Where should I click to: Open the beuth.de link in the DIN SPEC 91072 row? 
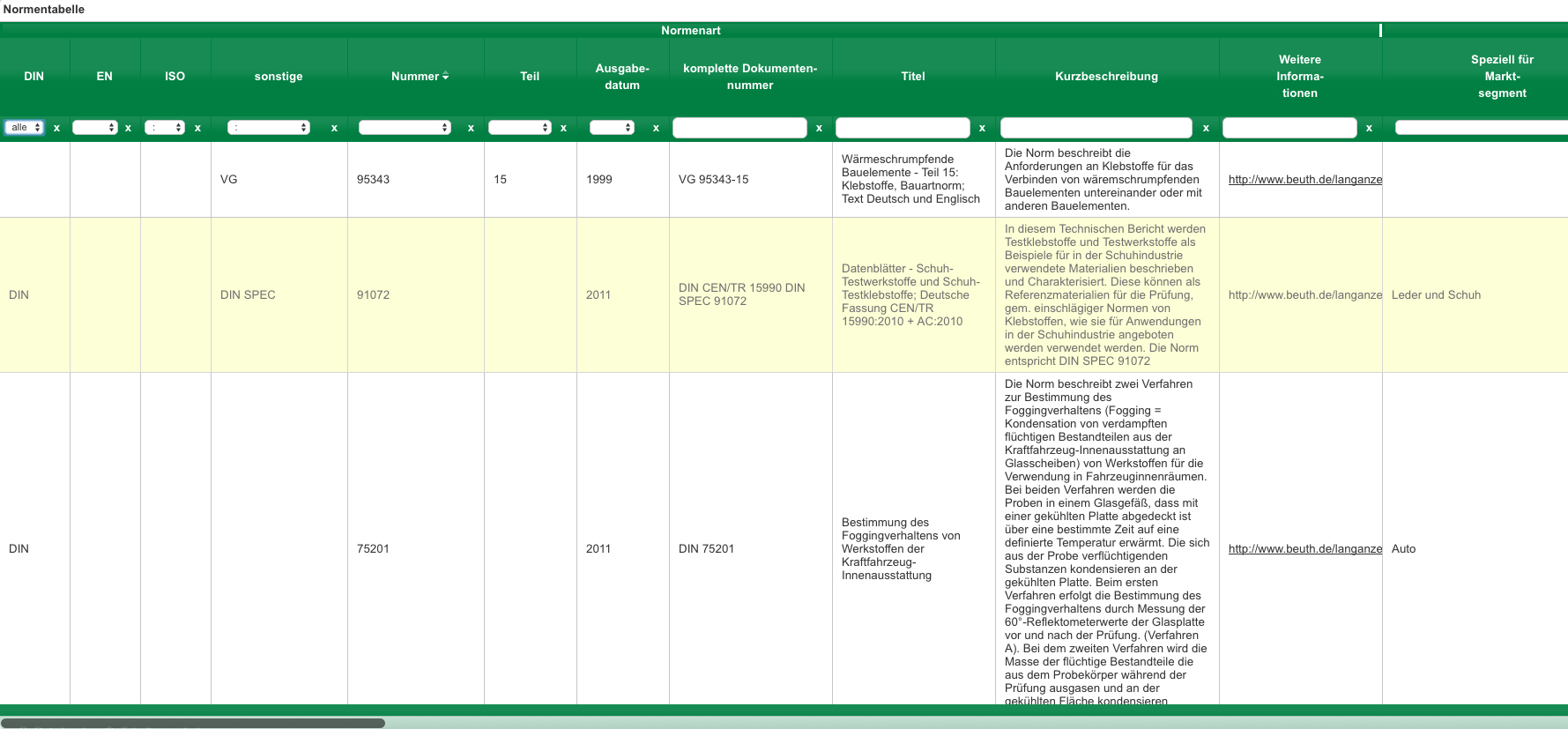(x=1305, y=295)
